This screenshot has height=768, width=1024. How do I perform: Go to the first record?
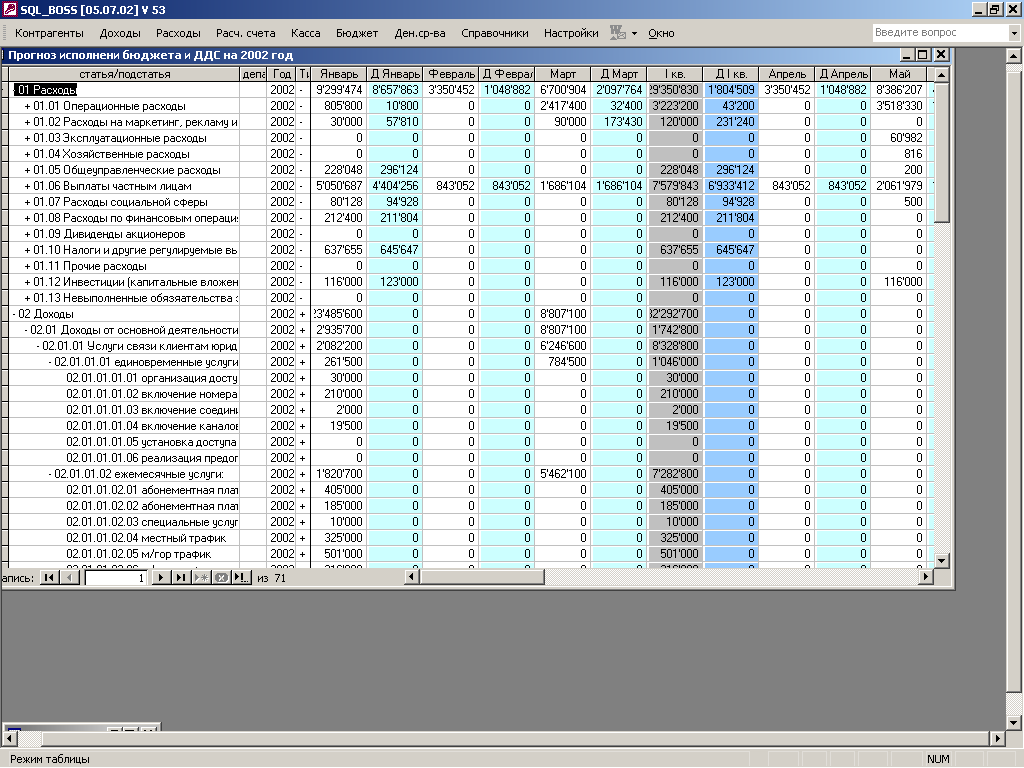(x=48, y=578)
